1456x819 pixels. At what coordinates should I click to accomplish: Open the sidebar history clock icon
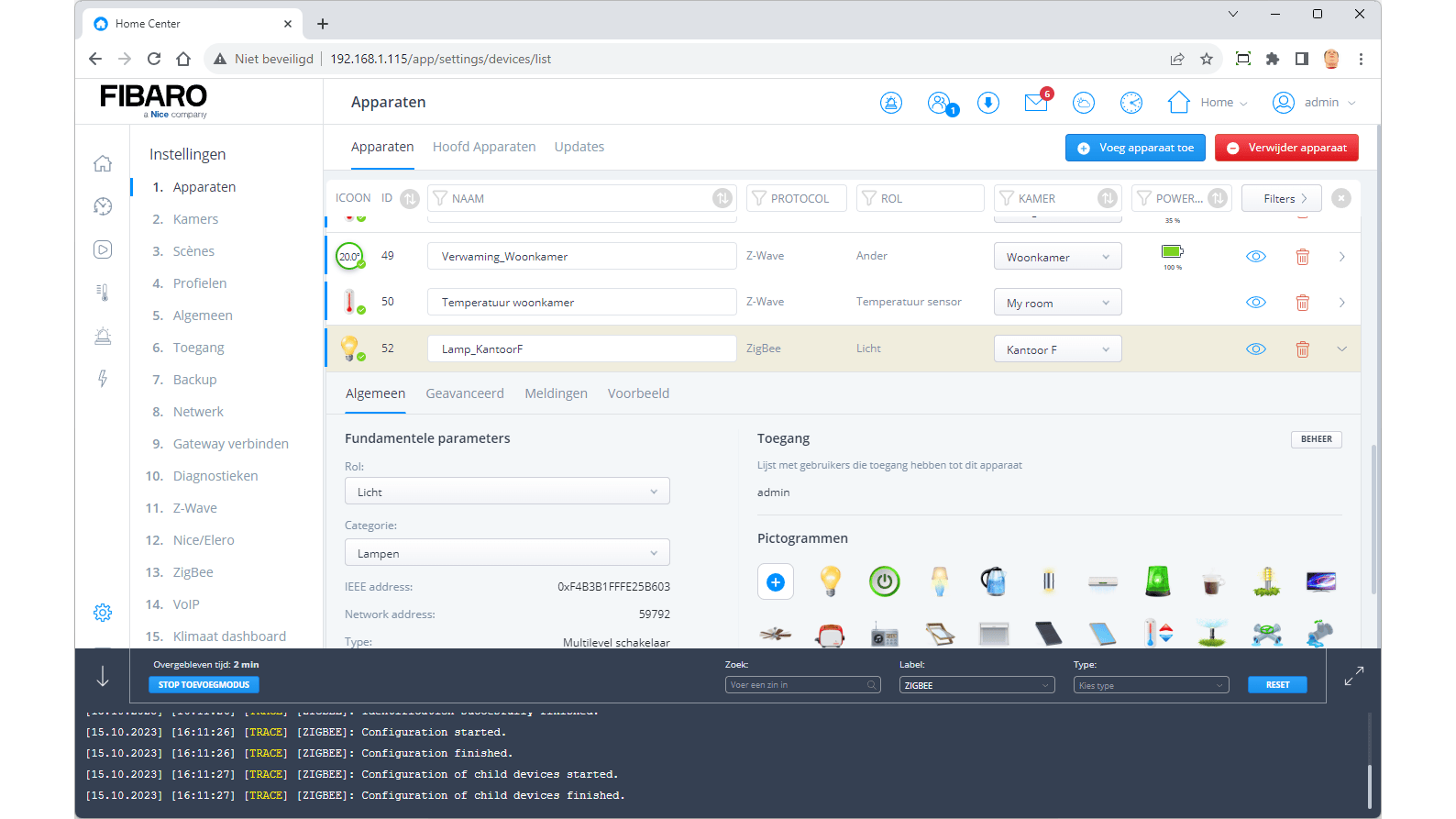pyautogui.click(x=103, y=206)
